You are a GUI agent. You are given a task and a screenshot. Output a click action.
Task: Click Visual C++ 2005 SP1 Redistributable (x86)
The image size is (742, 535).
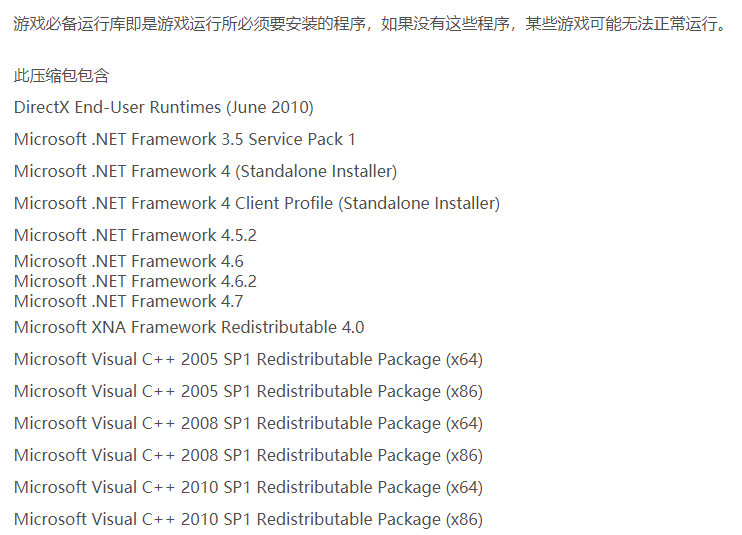pos(248,392)
